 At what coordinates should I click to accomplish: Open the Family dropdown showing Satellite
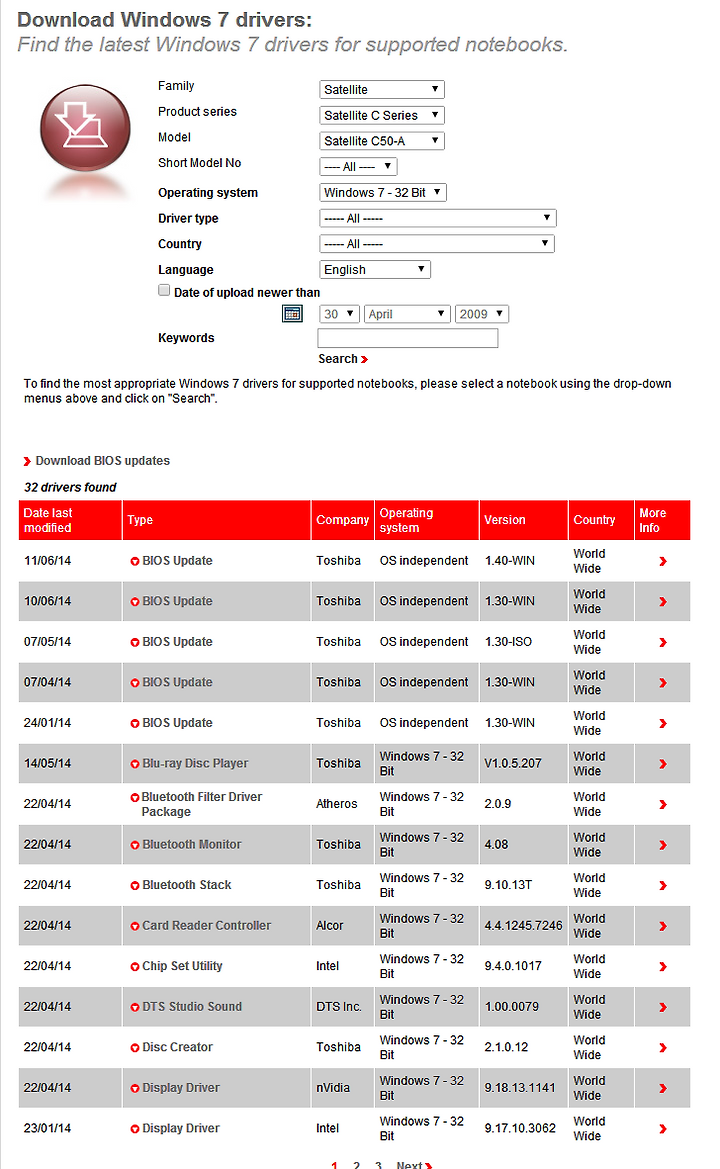(382, 89)
